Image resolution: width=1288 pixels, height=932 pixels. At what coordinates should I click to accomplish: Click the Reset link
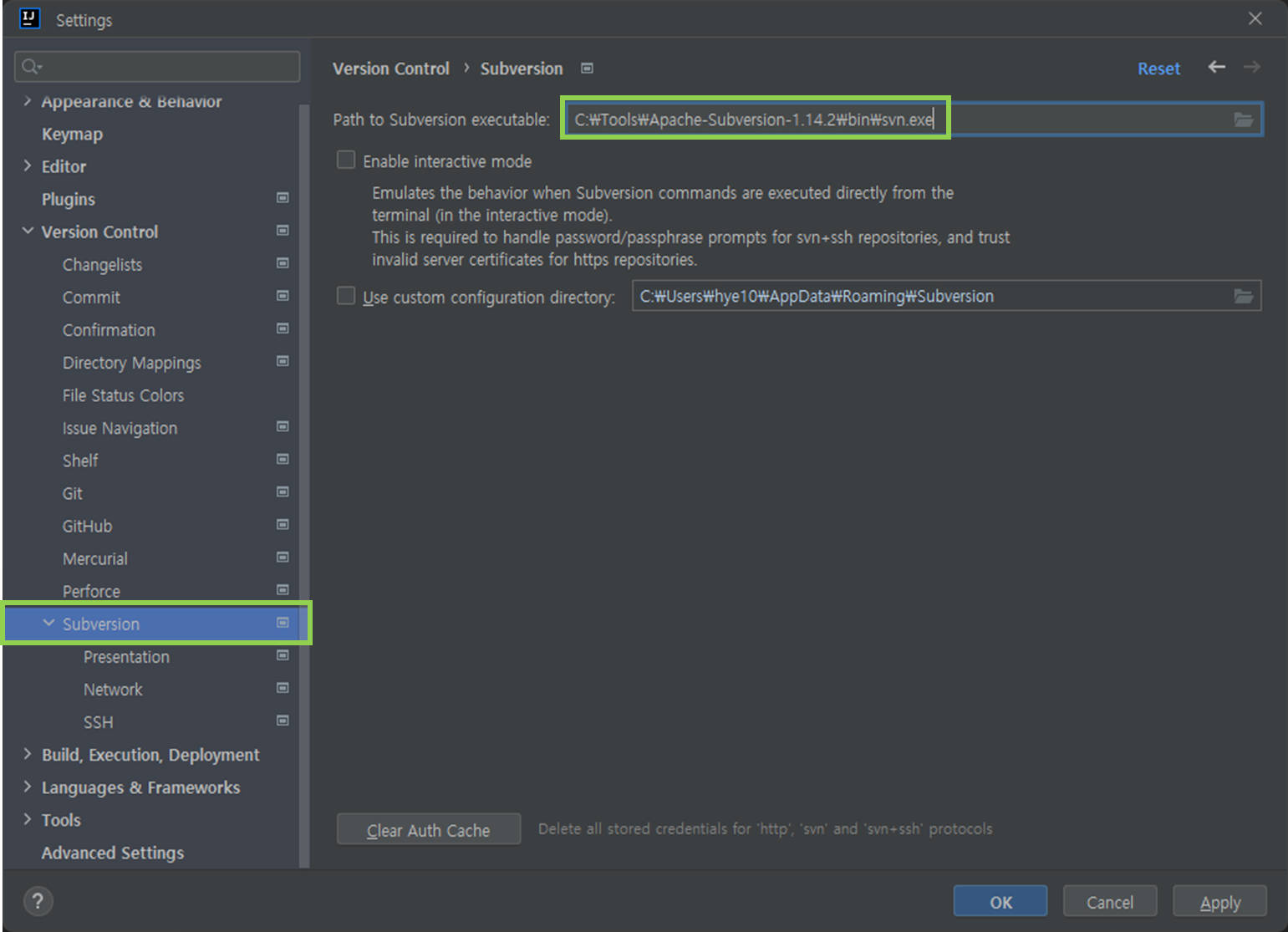point(1158,69)
